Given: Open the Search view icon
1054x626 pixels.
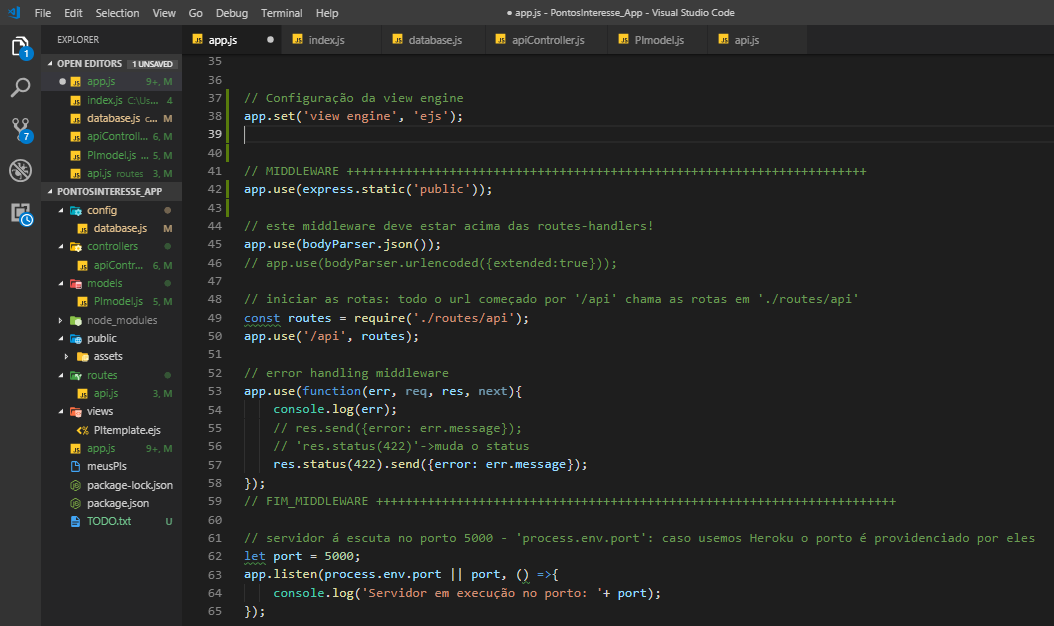Looking at the screenshot, I should tap(20, 88).
